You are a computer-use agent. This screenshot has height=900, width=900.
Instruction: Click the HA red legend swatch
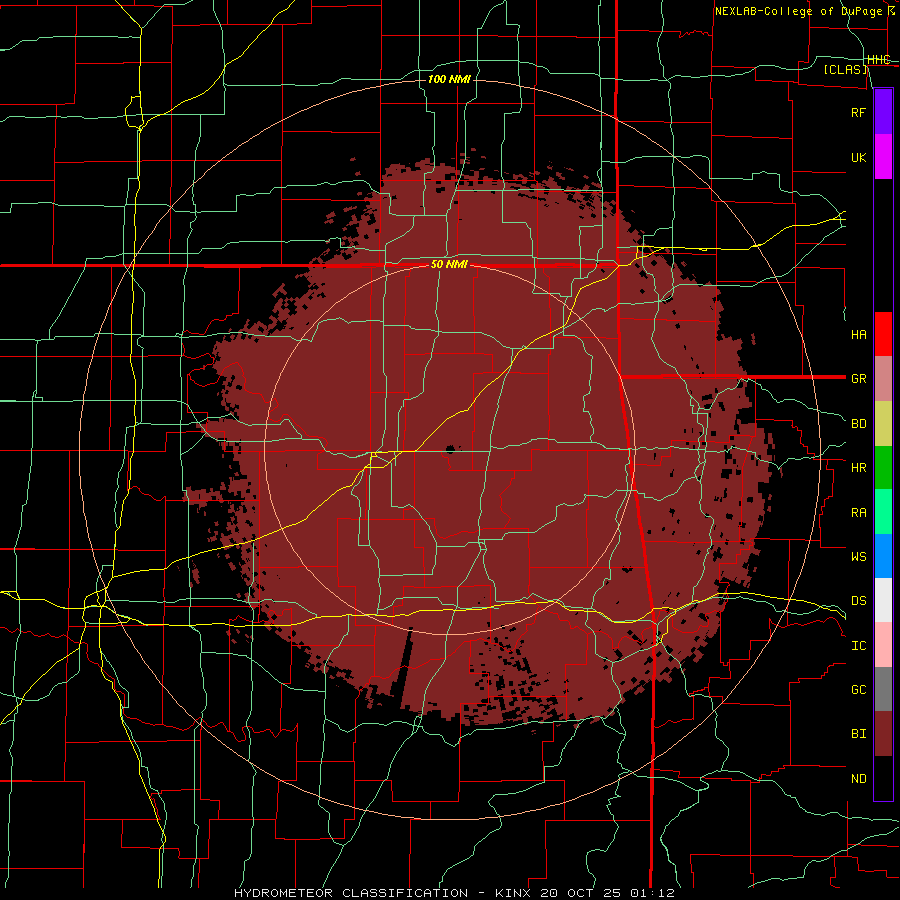click(883, 334)
